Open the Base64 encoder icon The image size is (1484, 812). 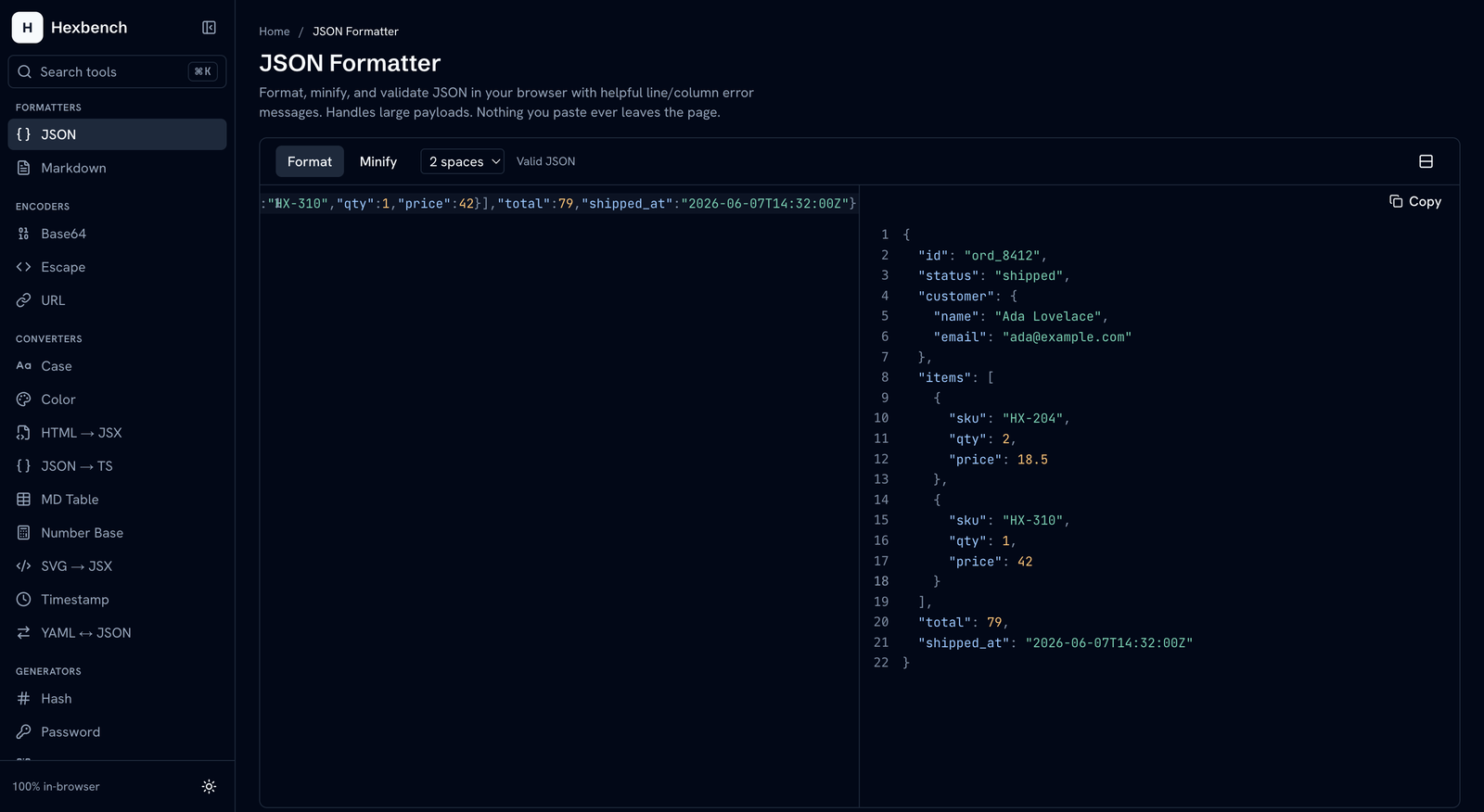(23, 234)
